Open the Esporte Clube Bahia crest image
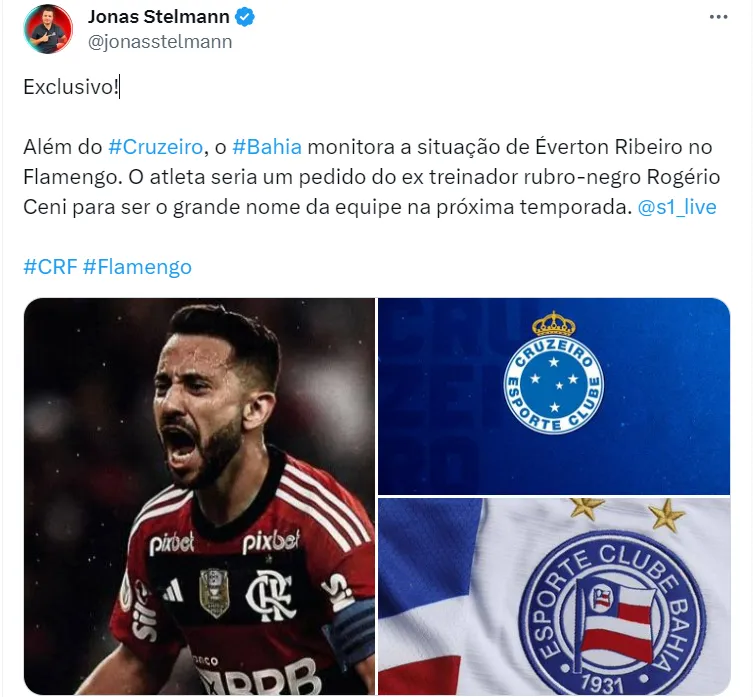Screen dimensions: 755x697 [x=554, y=596]
